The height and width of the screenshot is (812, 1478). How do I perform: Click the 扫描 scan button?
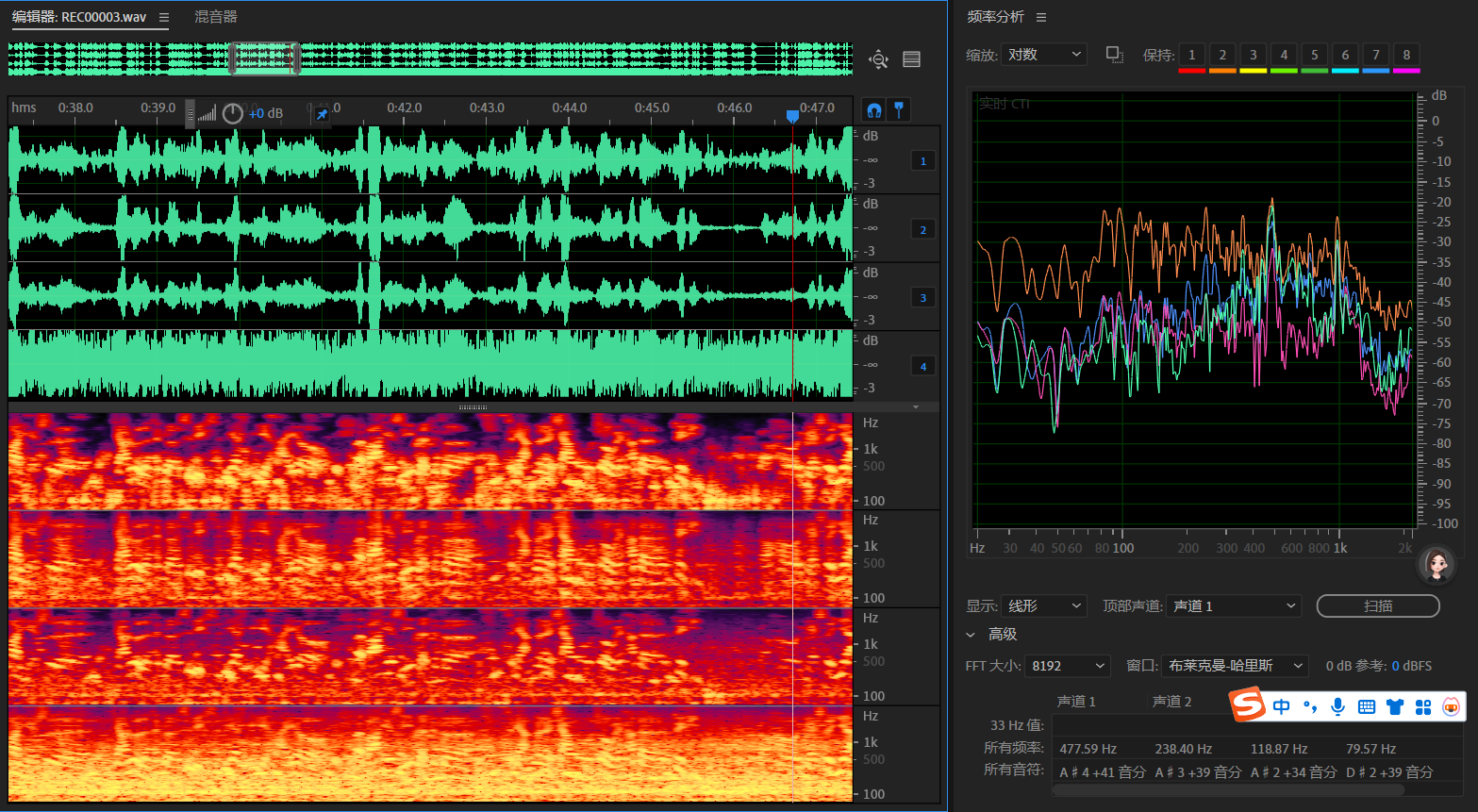(1378, 605)
